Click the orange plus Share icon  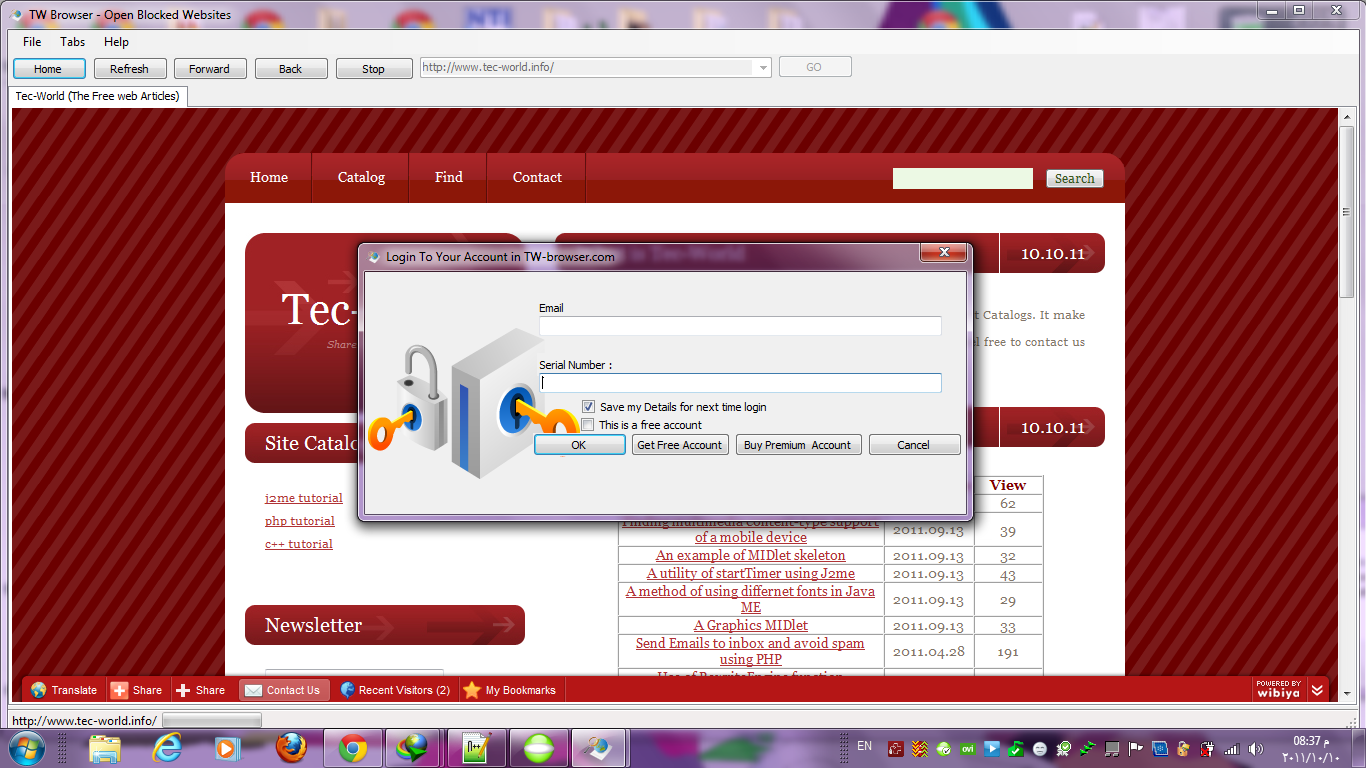pyautogui.click(x=119, y=690)
